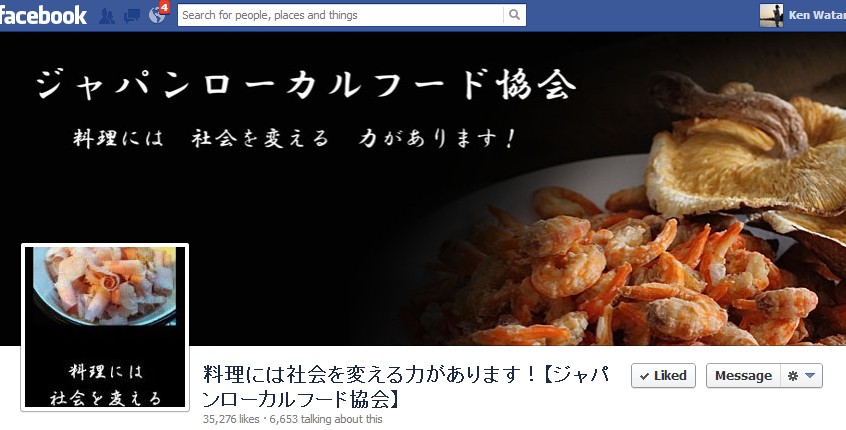This screenshot has height=430, width=846.
Task: Toggle the Liked button to unlike page
Action: point(663,376)
